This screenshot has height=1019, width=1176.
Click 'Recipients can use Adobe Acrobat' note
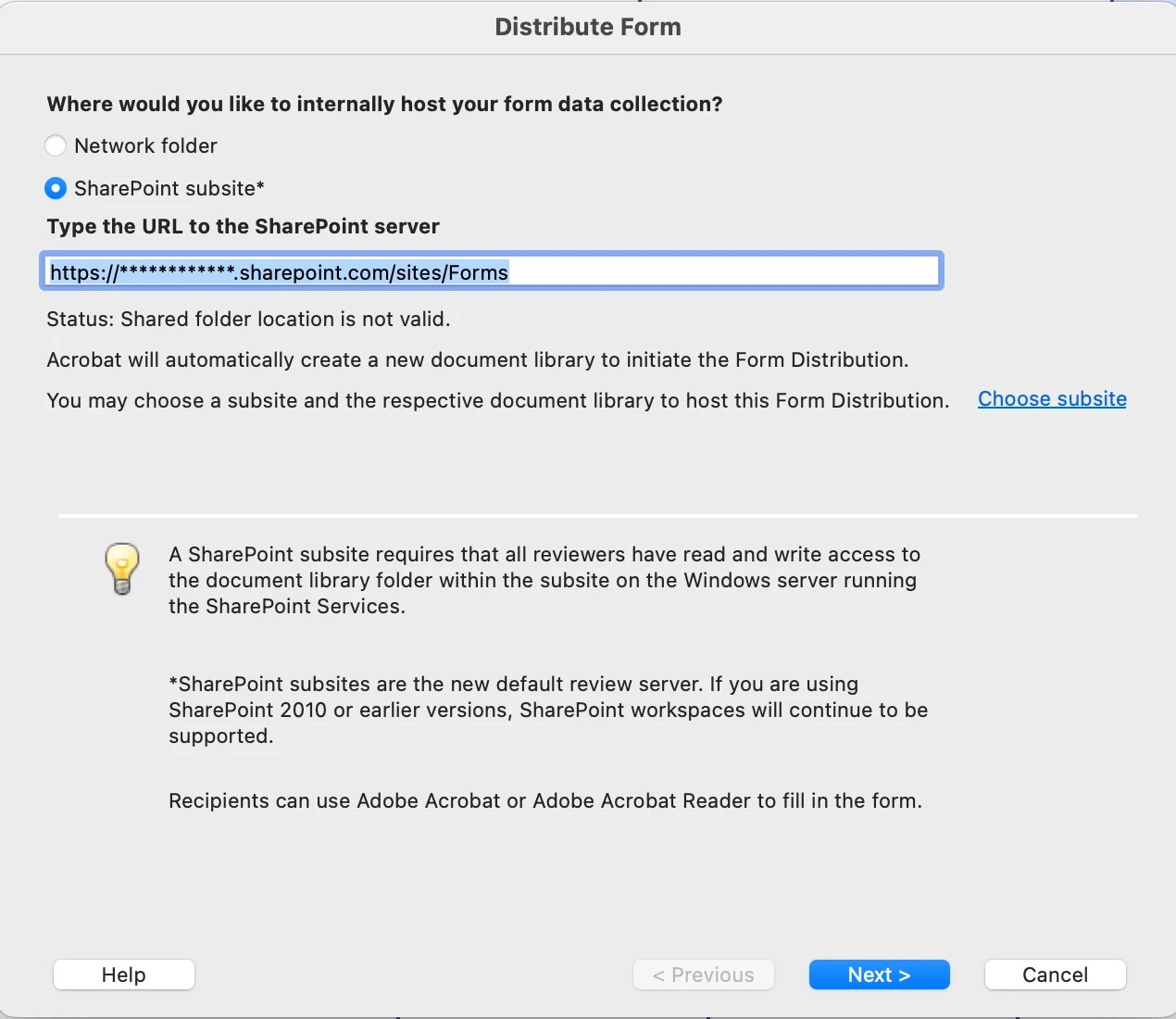(545, 801)
